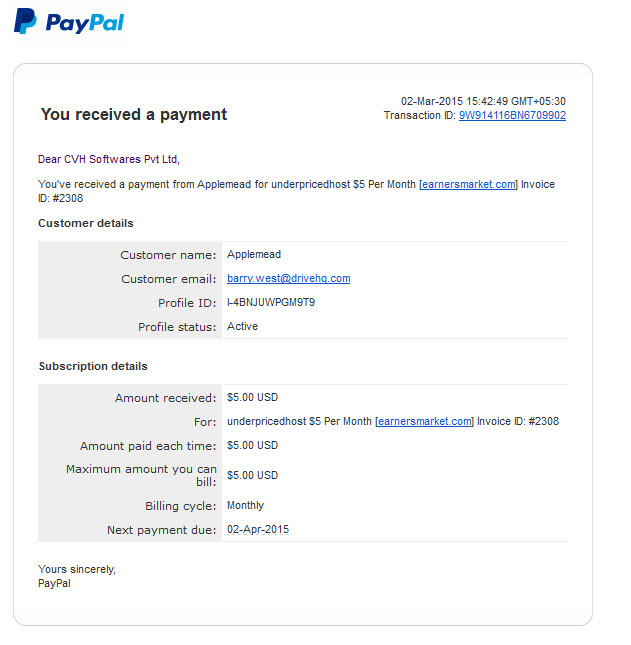Screen dimensions: 631x645
Task: Open earnersmarket.com link in payment message
Action: [x=469, y=184]
